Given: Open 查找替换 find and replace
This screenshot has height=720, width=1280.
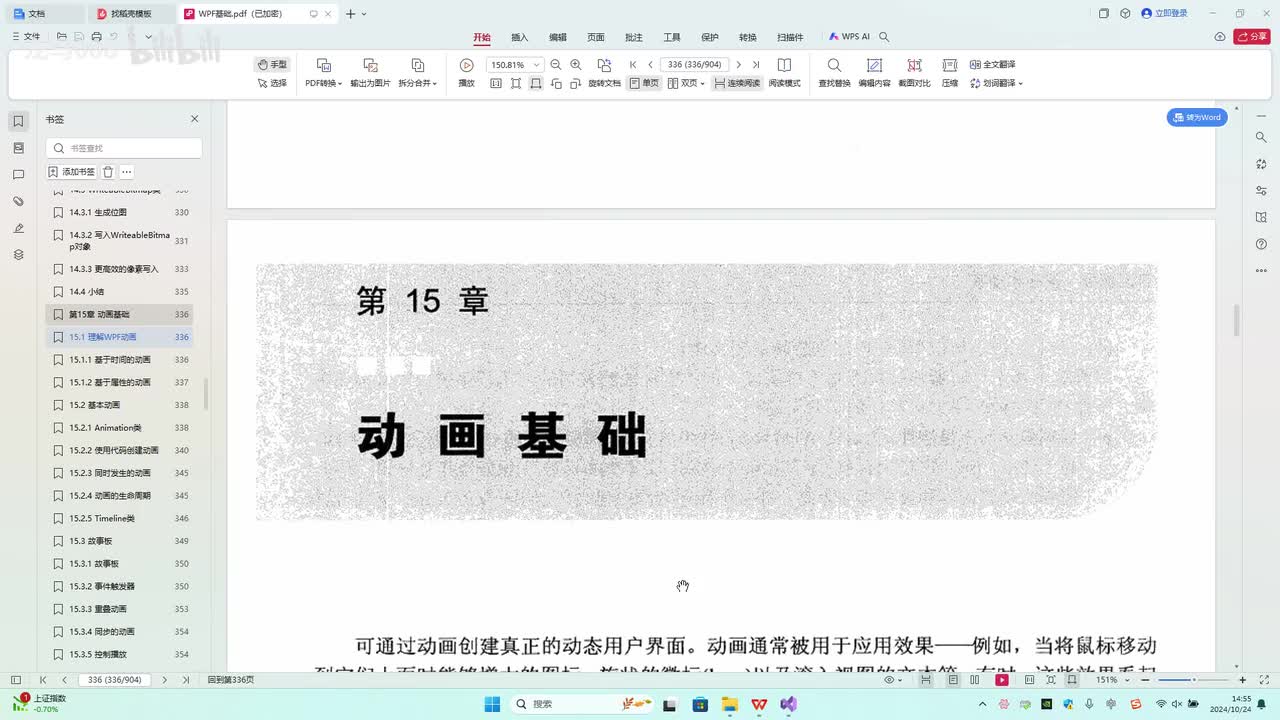Looking at the screenshot, I should pos(834,73).
